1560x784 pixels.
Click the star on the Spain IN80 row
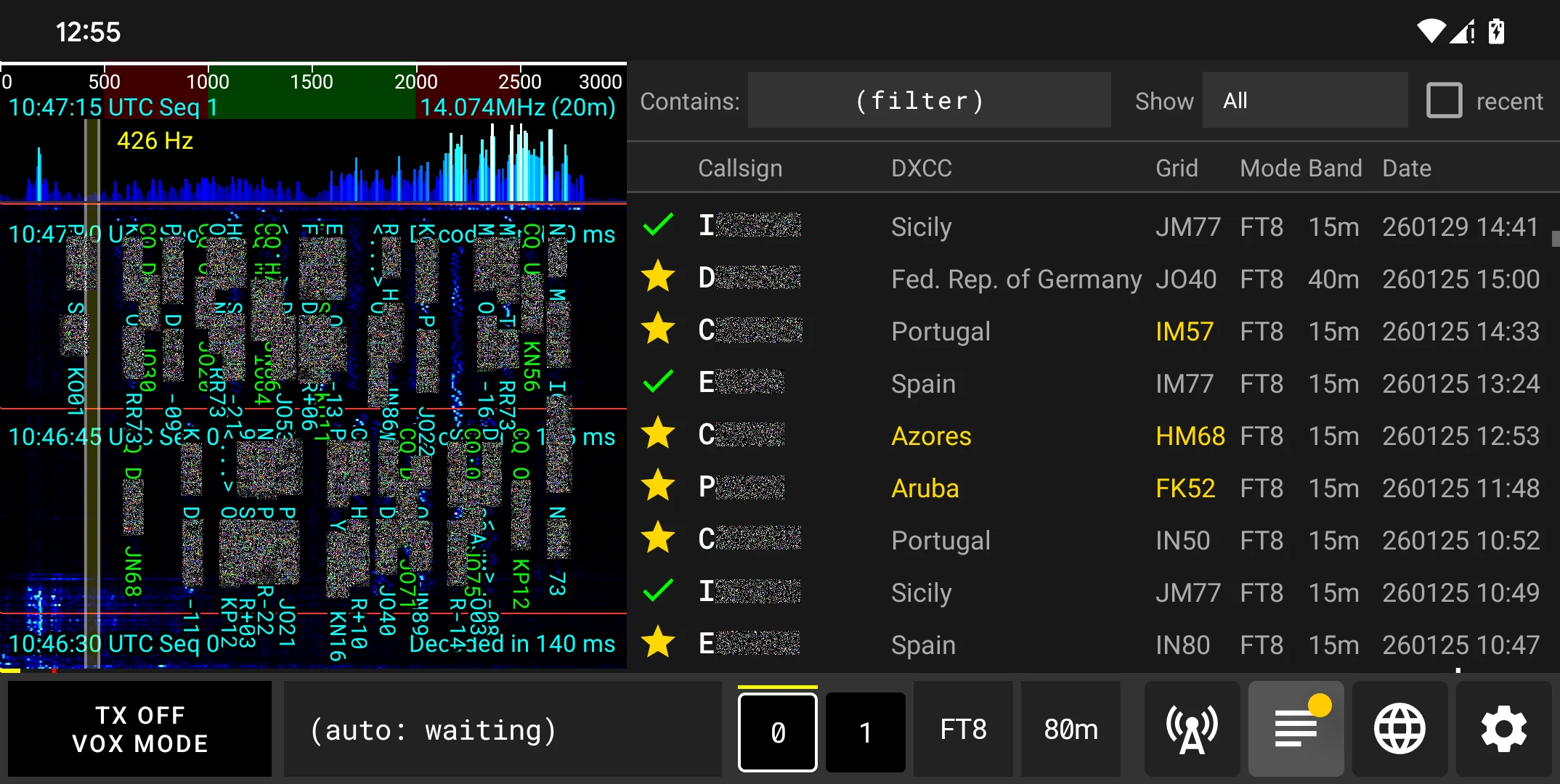pyautogui.click(x=658, y=643)
